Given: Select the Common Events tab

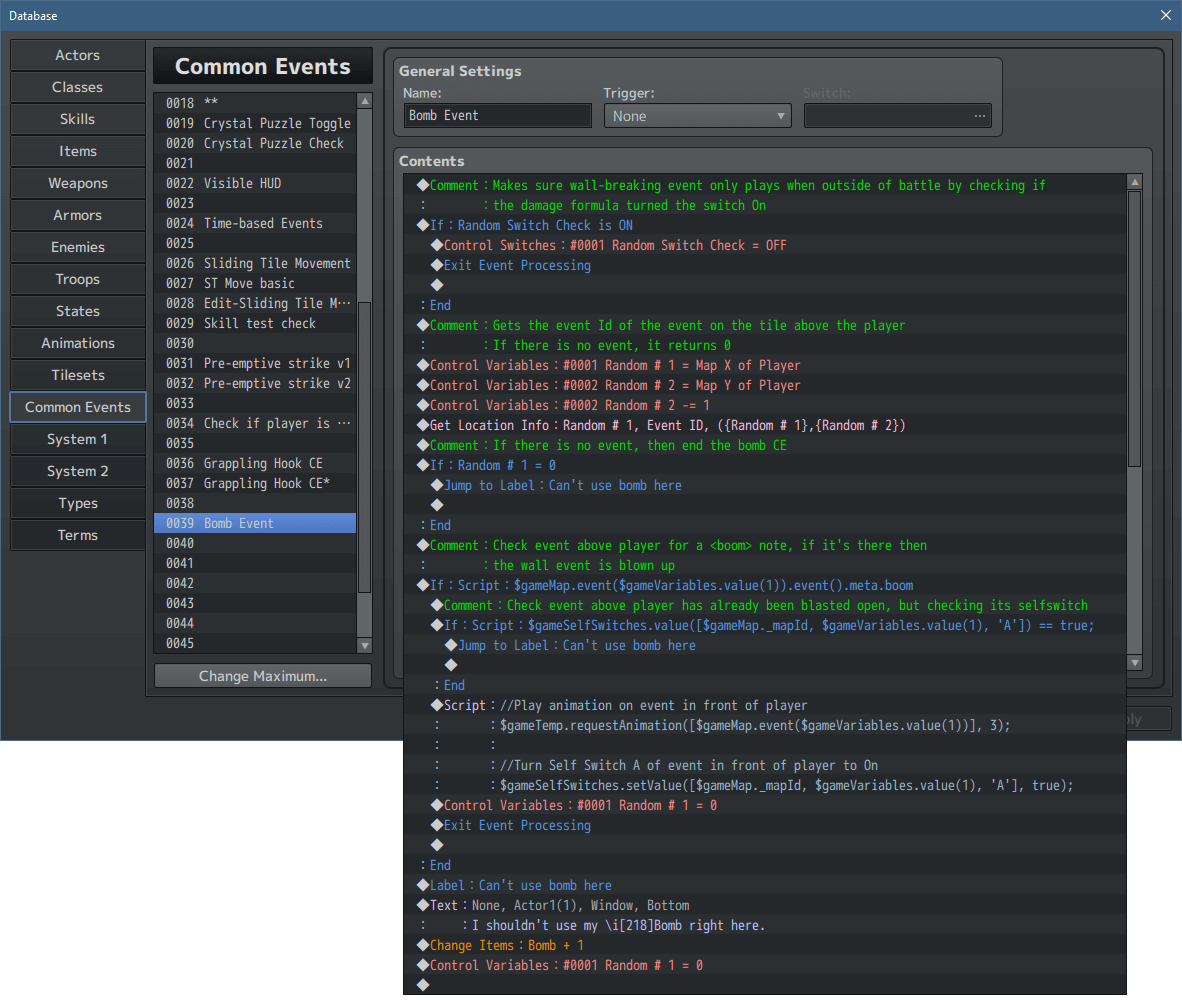Looking at the screenshot, I should click(x=78, y=408).
